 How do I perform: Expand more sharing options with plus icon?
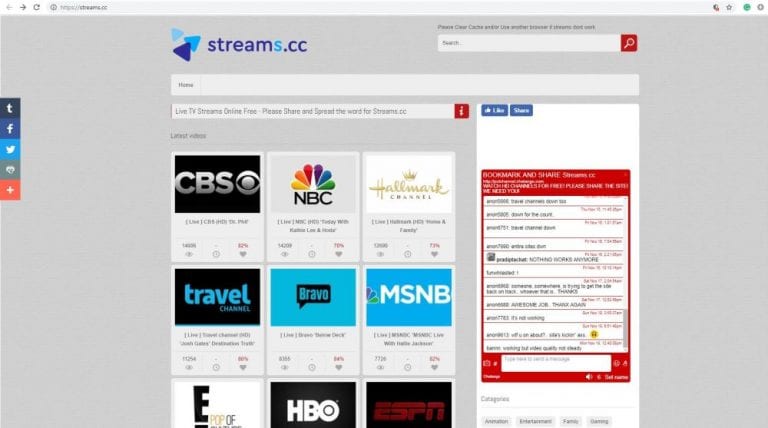point(10,189)
